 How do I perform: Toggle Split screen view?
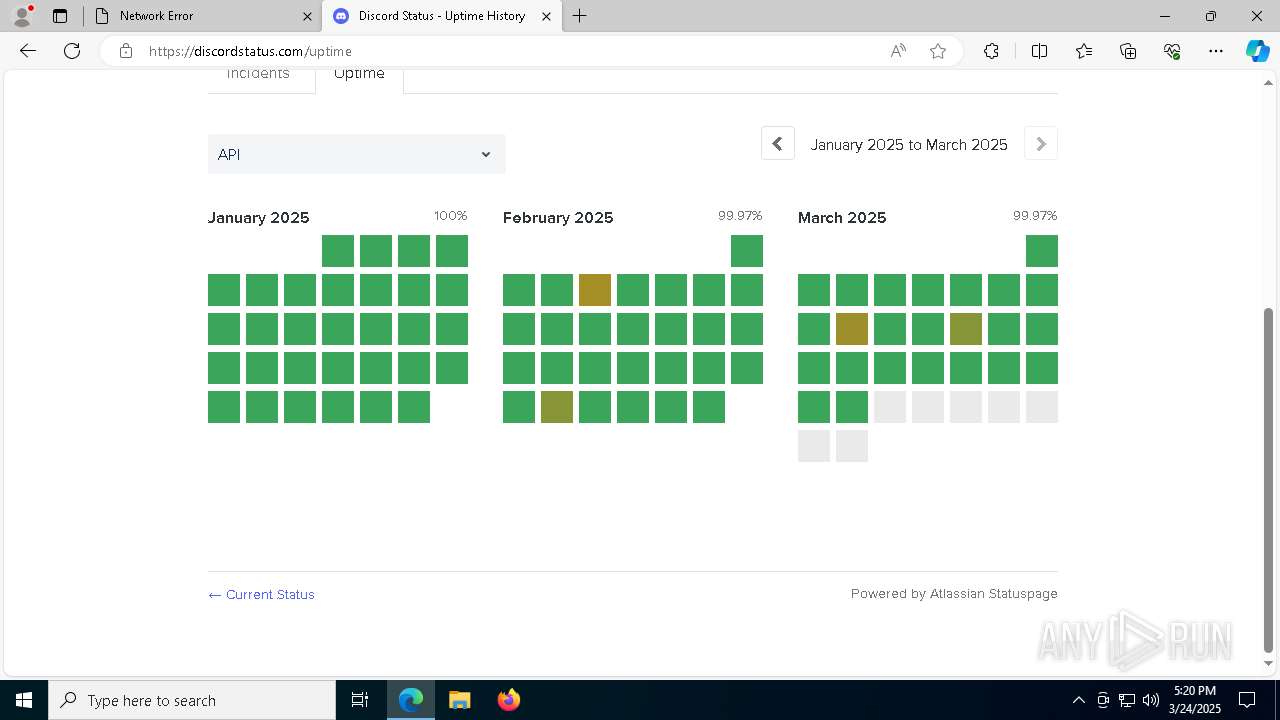(1039, 51)
